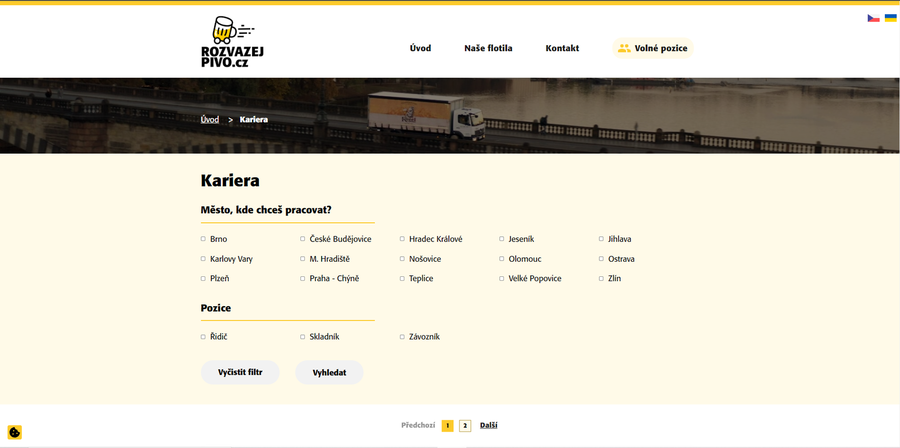Image resolution: width=900 pixels, height=448 pixels.
Task: Tick the Ostrava checkbox
Action: click(x=601, y=259)
